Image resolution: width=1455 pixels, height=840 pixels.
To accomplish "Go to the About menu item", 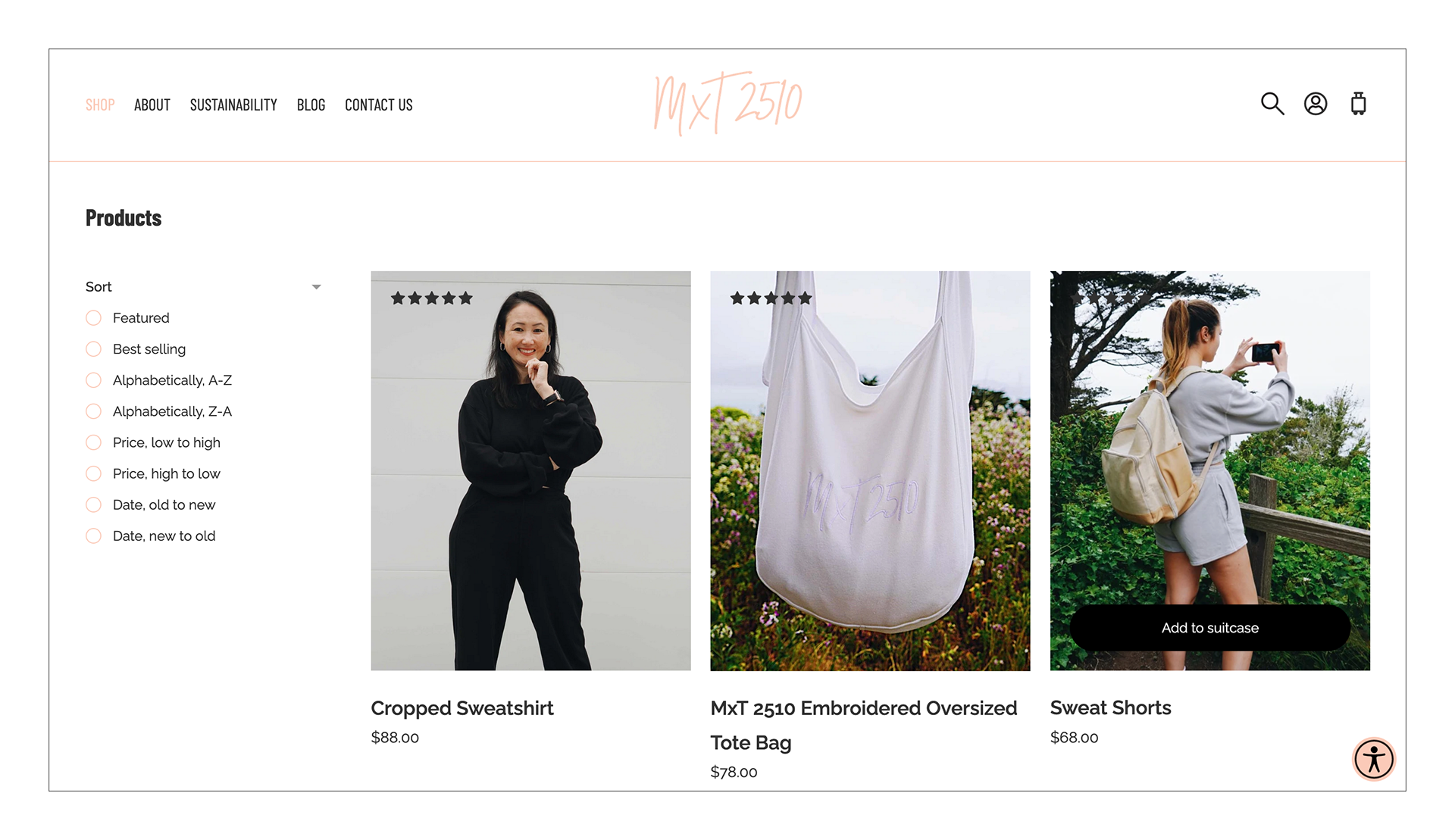I will (x=152, y=105).
